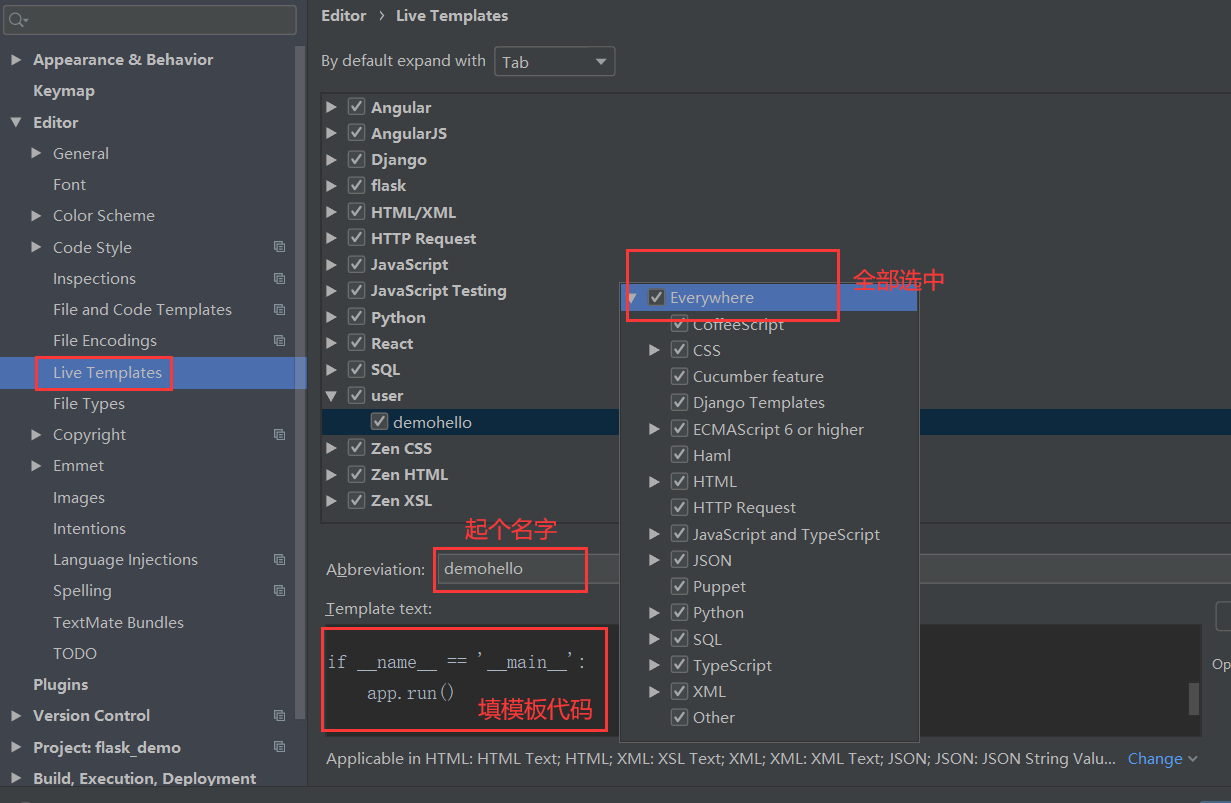Expand the Python context node
Viewport: 1231px width, 803px height.
[x=654, y=612]
